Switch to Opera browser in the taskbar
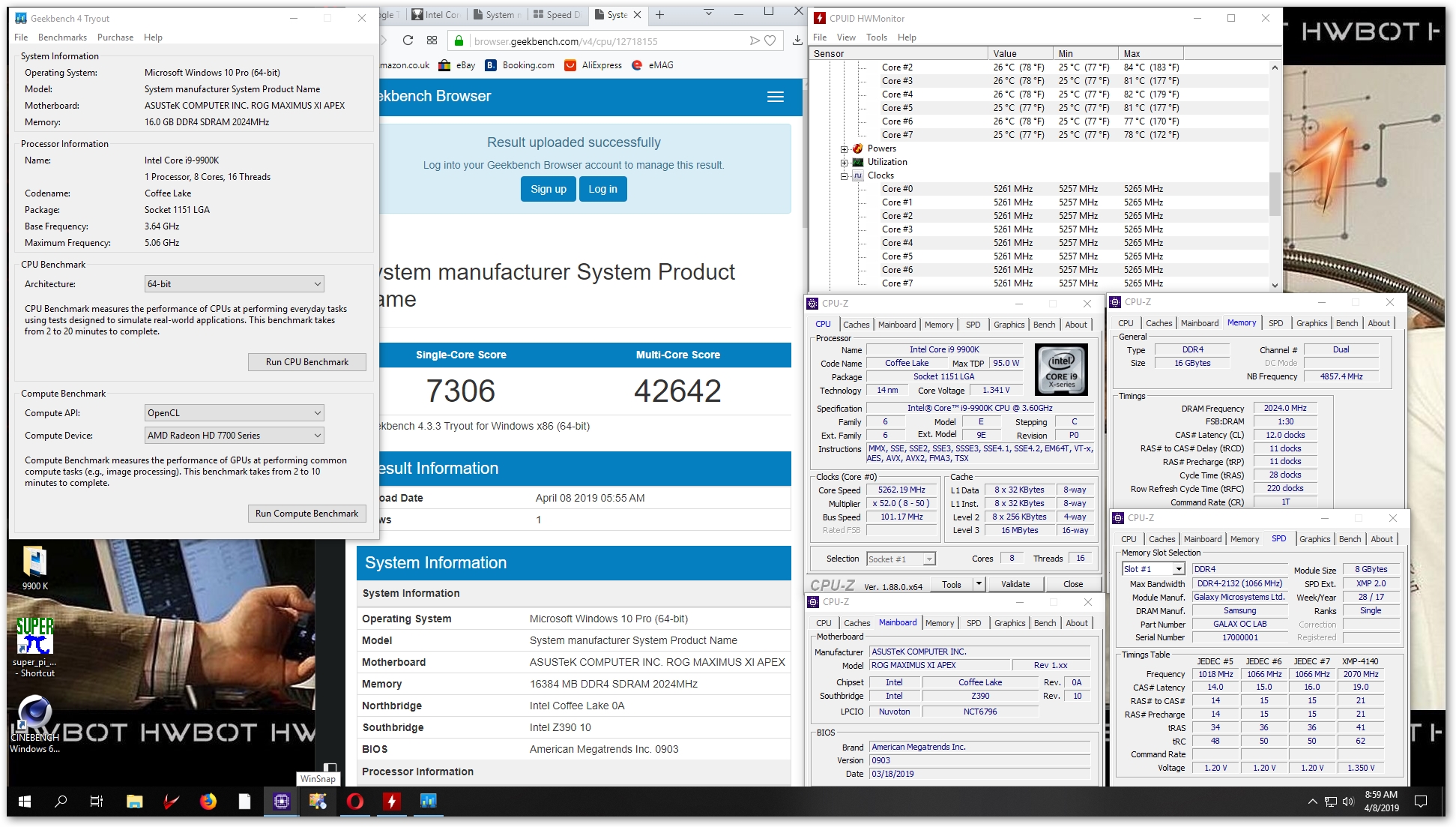 click(x=354, y=801)
